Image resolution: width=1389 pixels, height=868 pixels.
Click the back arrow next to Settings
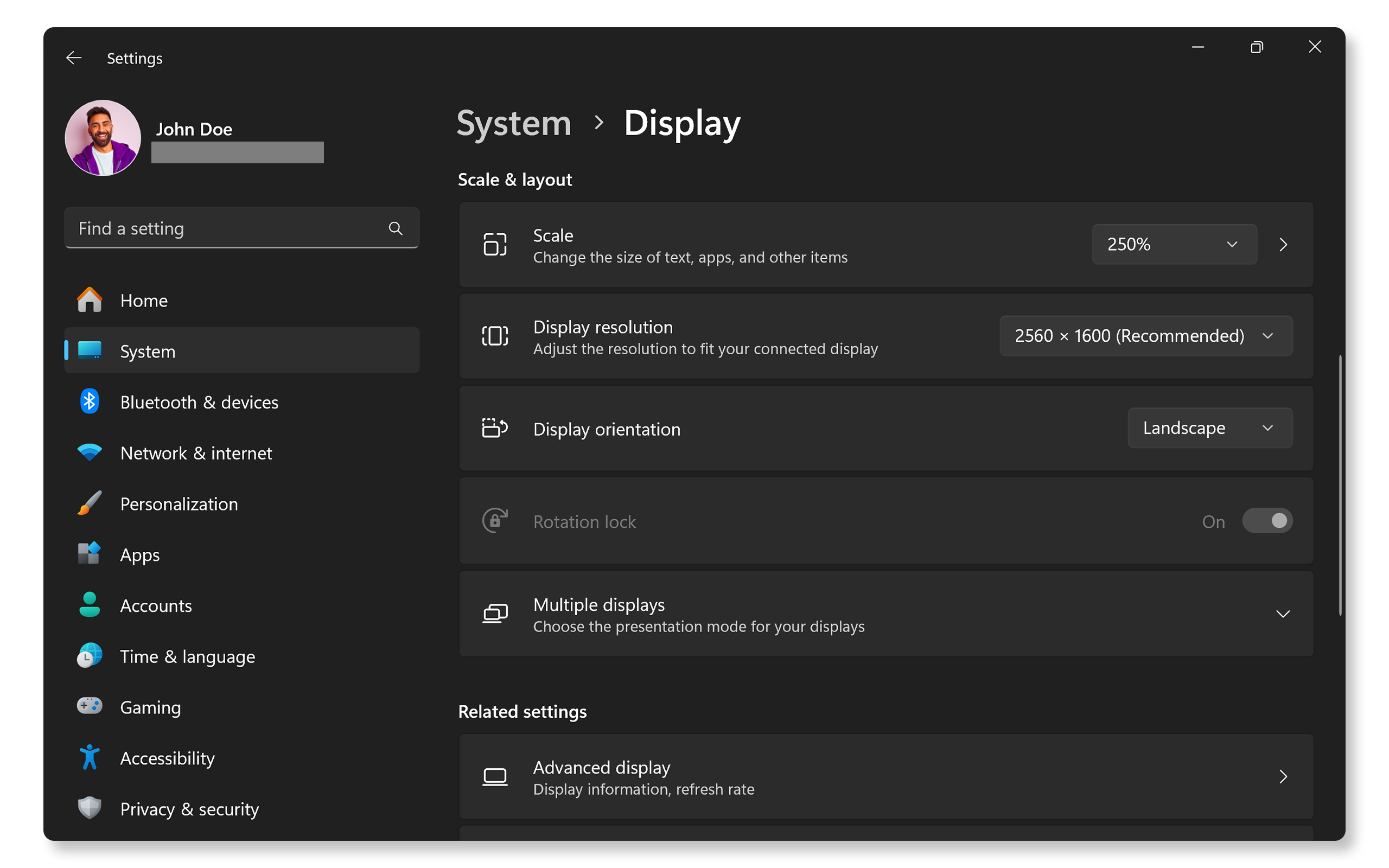point(74,58)
